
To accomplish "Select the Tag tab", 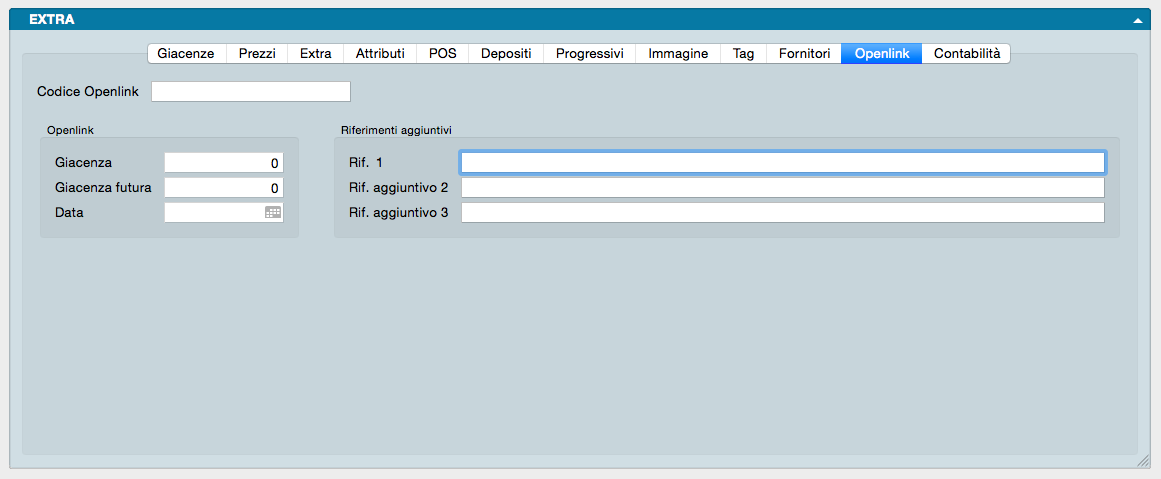I will pyautogui.click(x=743, y=54).
